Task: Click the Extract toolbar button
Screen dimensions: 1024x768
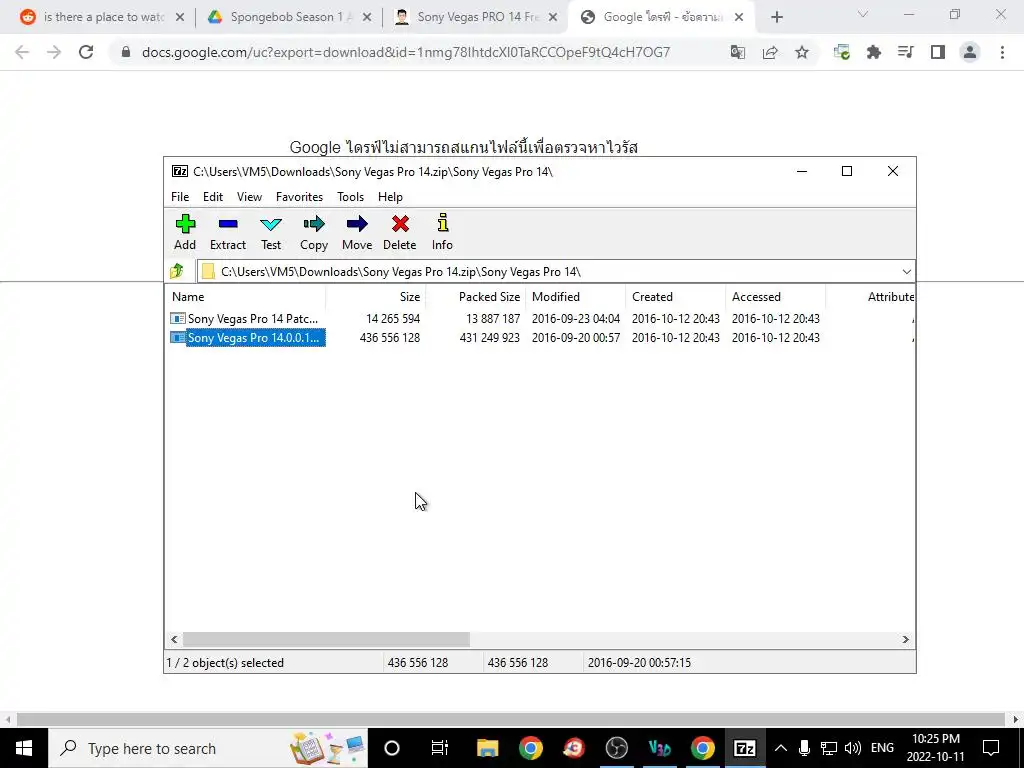Action: (x=228, y=232)
